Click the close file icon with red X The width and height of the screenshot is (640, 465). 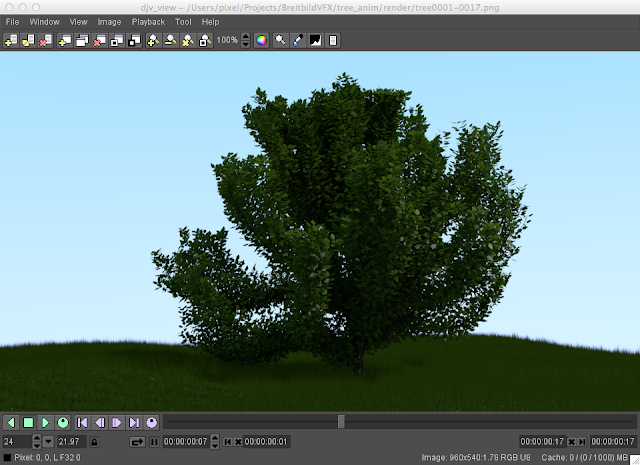point(45,40)
